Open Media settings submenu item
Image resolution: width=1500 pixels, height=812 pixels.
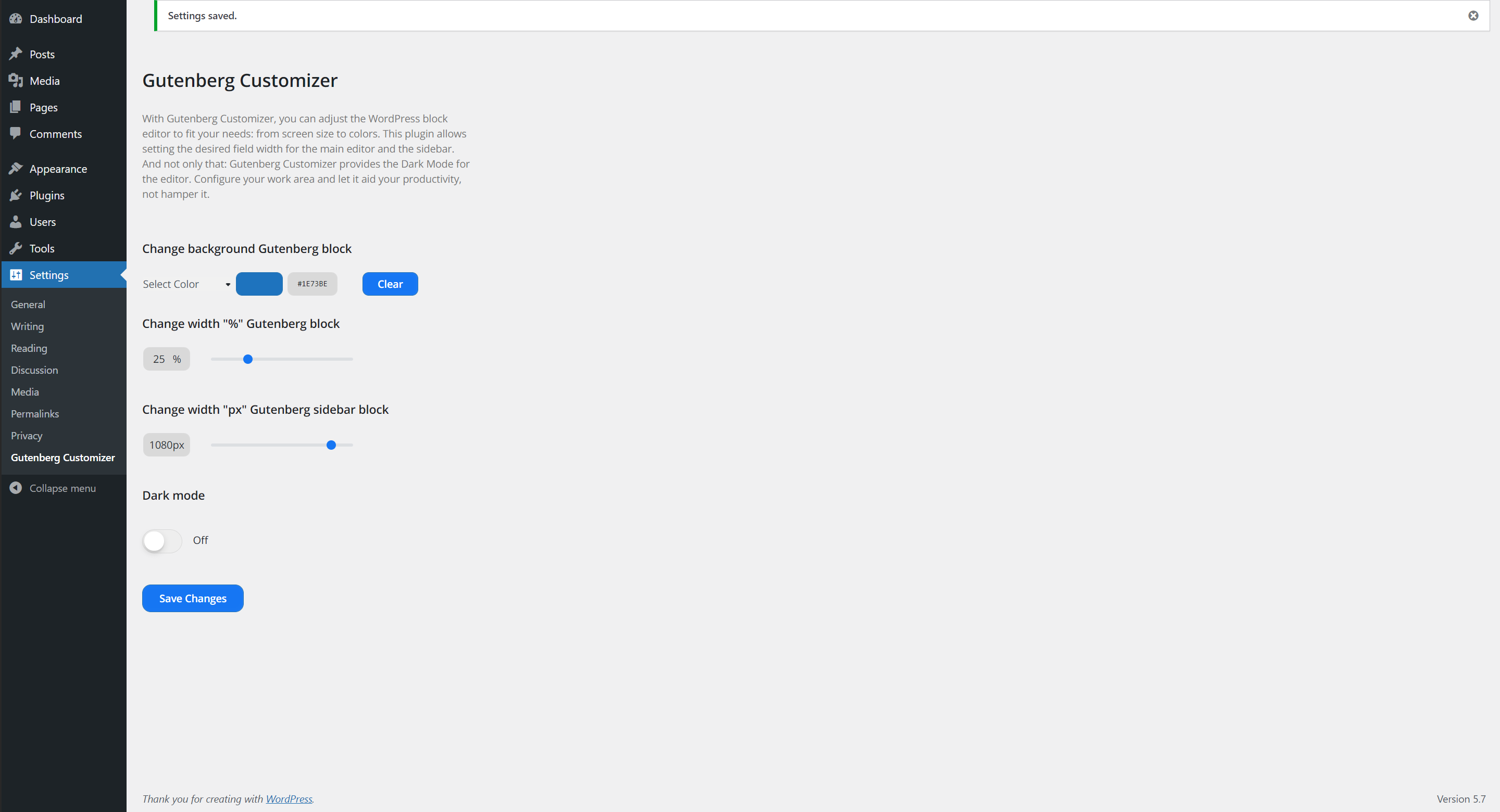(x=25, y=392)
